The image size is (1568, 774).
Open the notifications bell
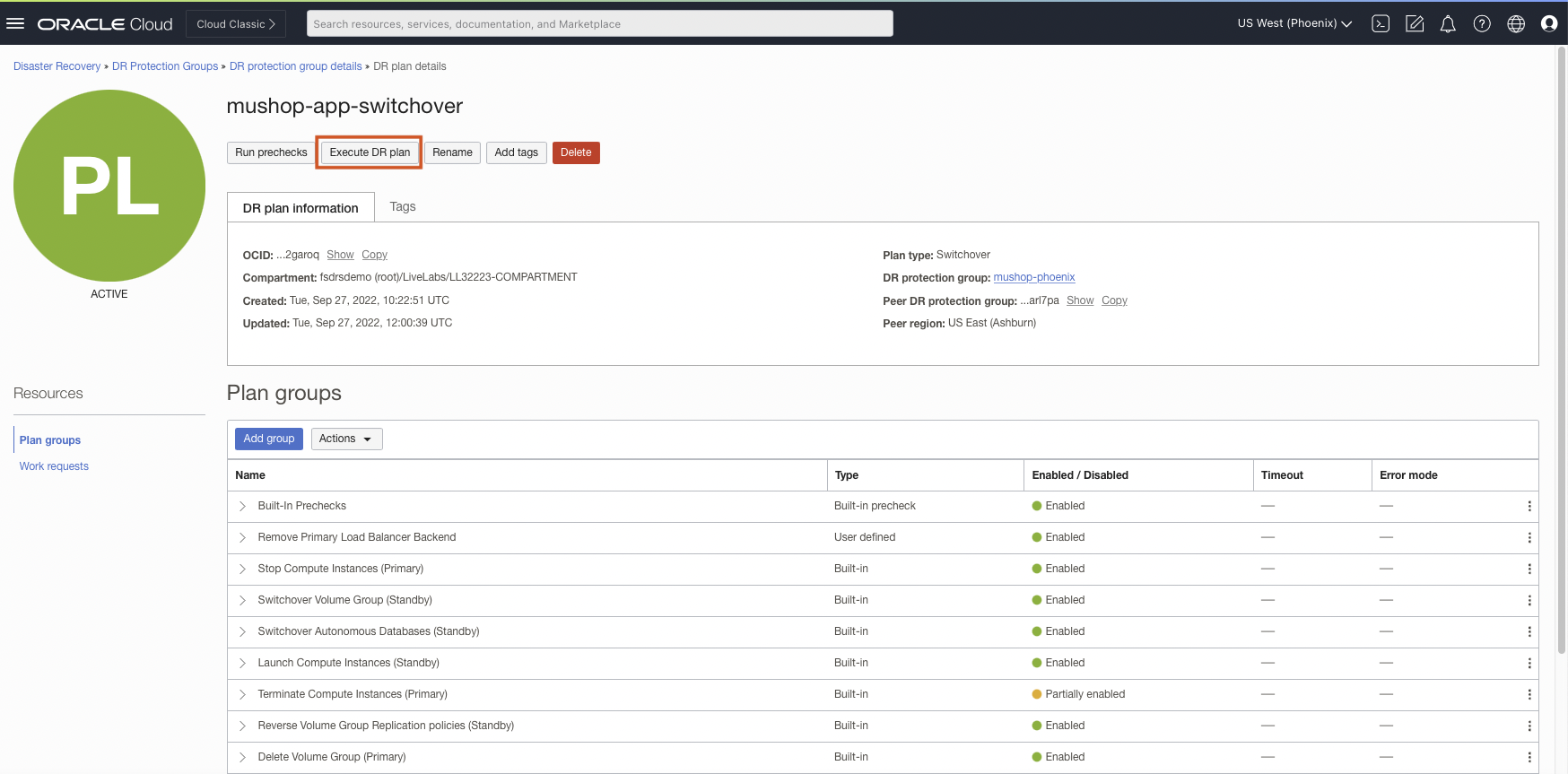pyautogui.click(x=1448, y=24)
